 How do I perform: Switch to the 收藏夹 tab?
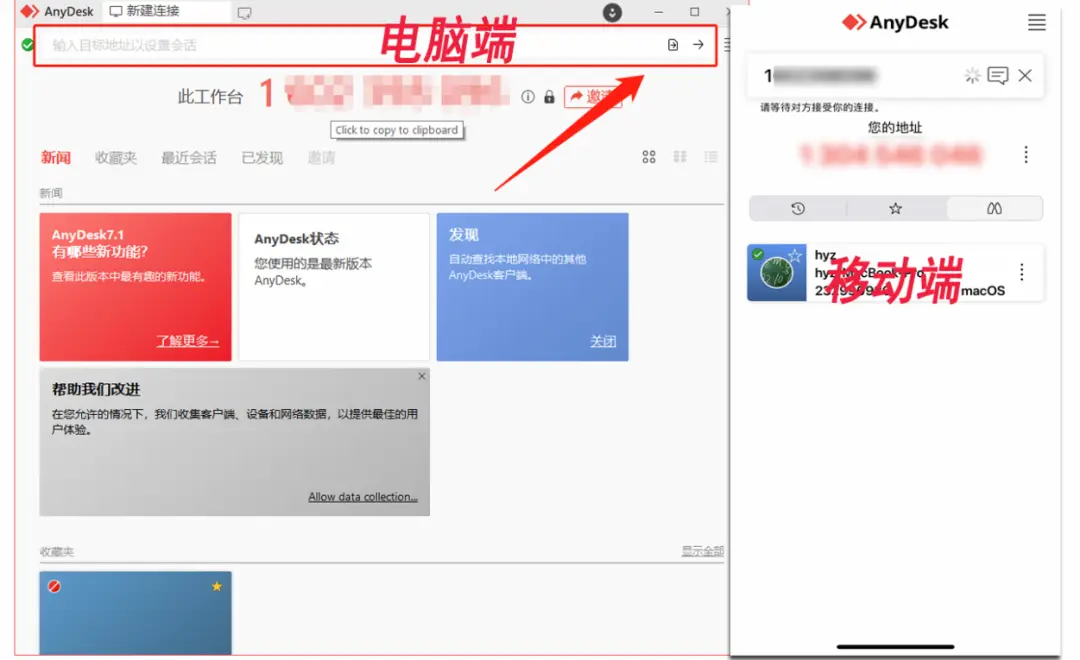116,157
